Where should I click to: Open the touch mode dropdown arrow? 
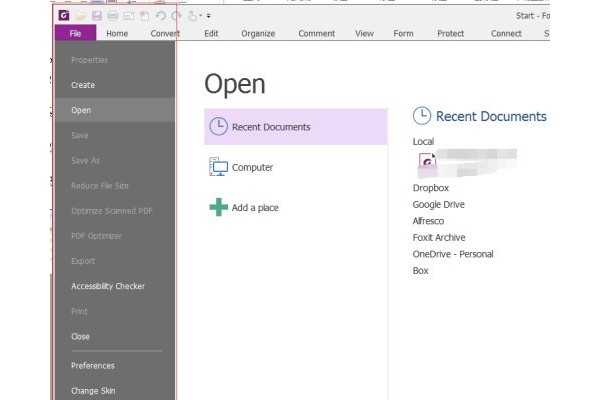tap(201, 16)
